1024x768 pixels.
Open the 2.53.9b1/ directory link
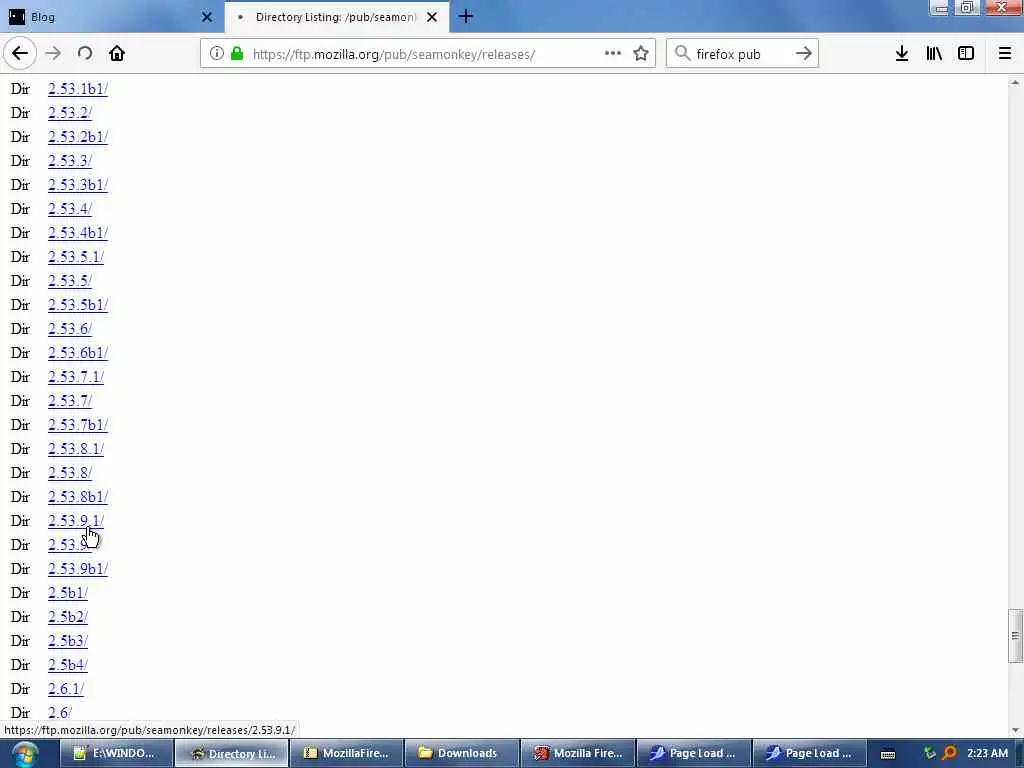coord(78,569)
